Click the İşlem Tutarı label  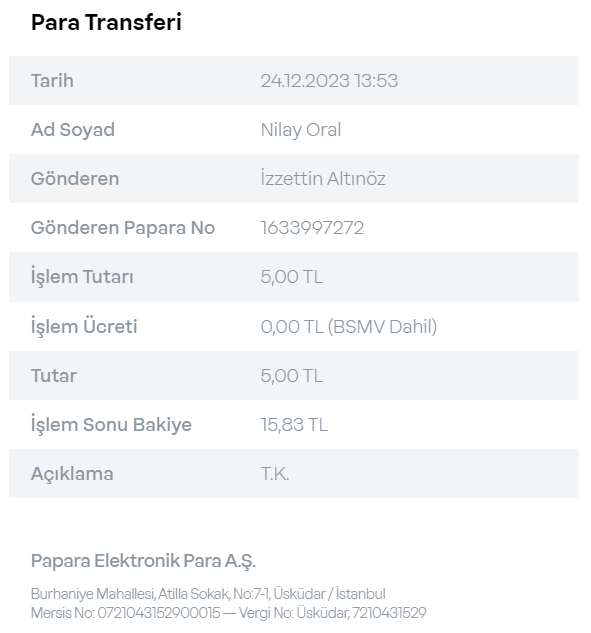(x=82, y=277)
